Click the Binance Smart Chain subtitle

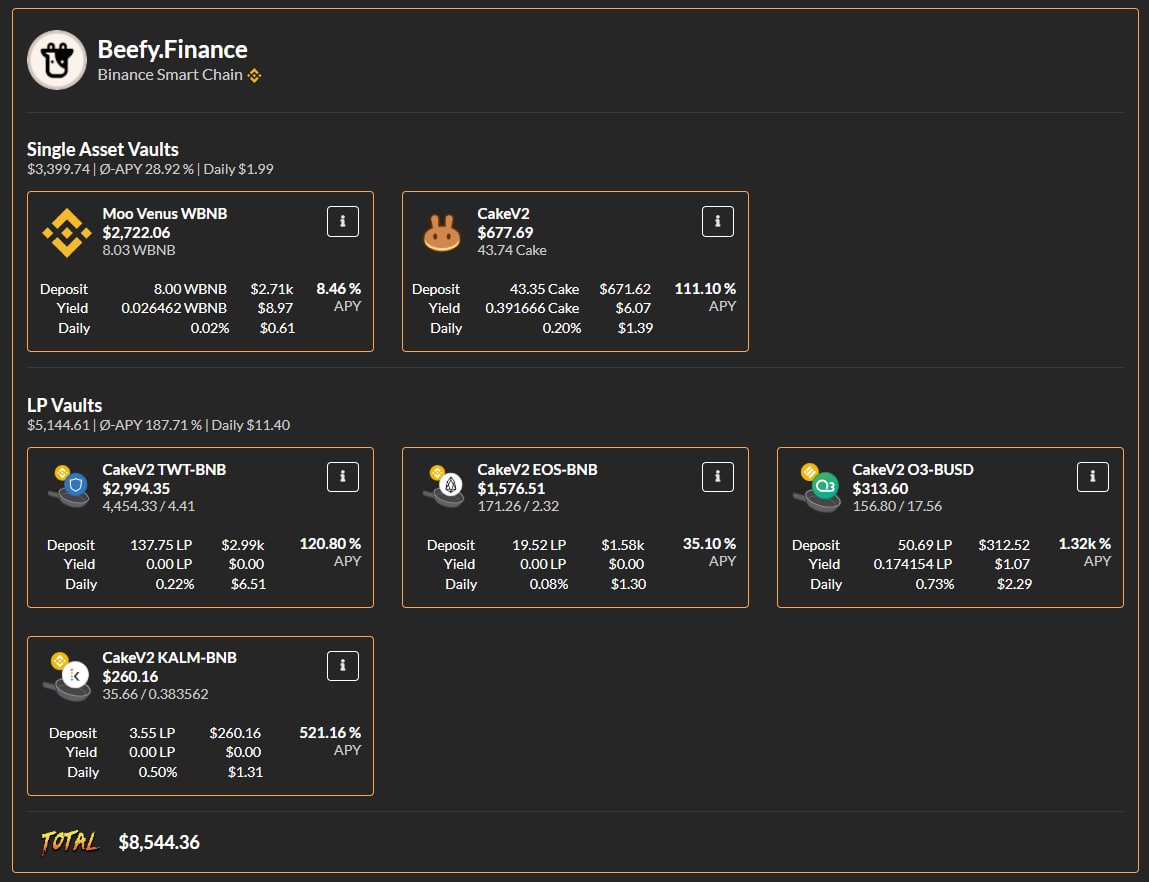[x=170, y=75]
